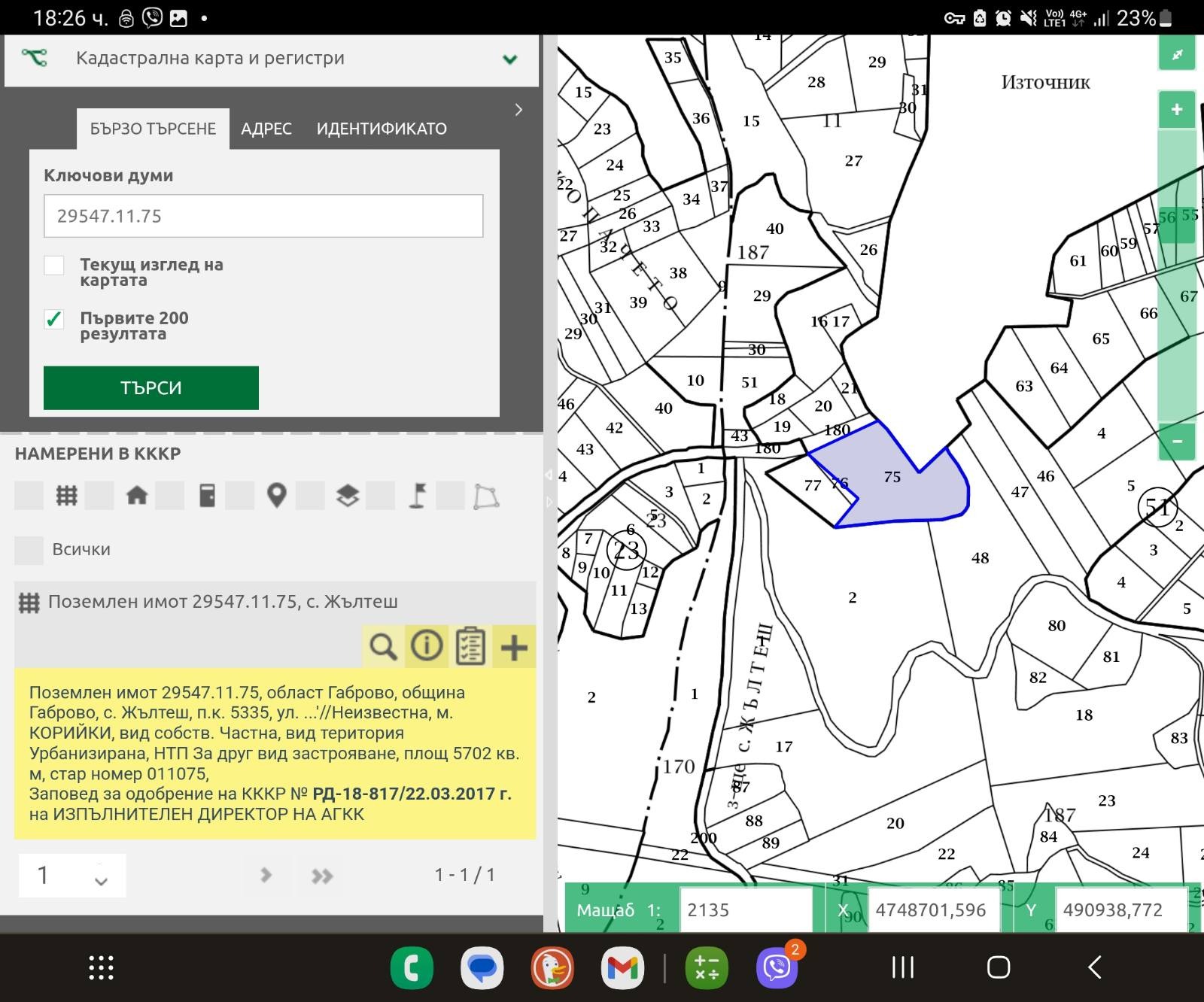Zoom out the map with minus button
This screenshot has width=1204, height=1002.
[x=1177, y=442]
